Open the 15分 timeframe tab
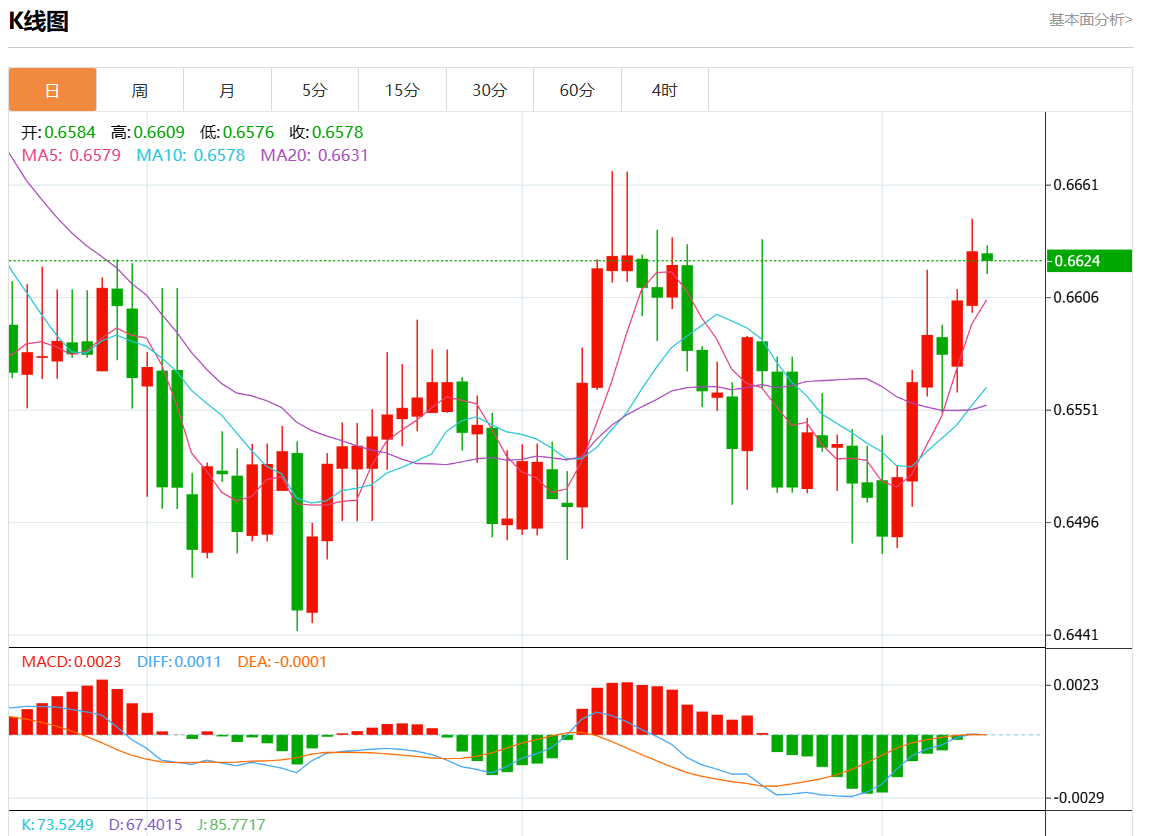Viewport: 1153px width, 836px height. click(402, 90)
